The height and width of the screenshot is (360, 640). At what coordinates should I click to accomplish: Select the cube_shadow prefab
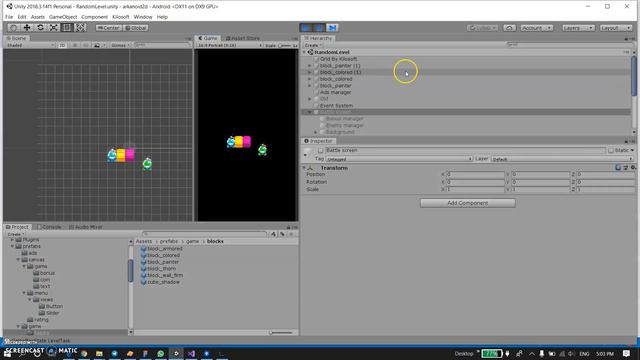click(x=163, y=282)
